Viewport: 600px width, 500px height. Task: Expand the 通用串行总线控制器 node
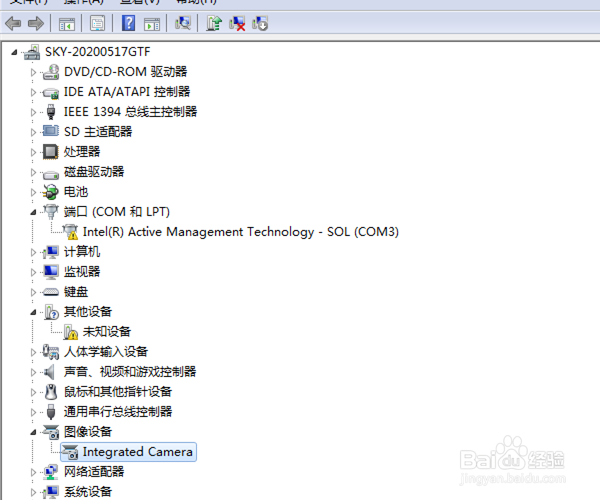tap(33, 412)
